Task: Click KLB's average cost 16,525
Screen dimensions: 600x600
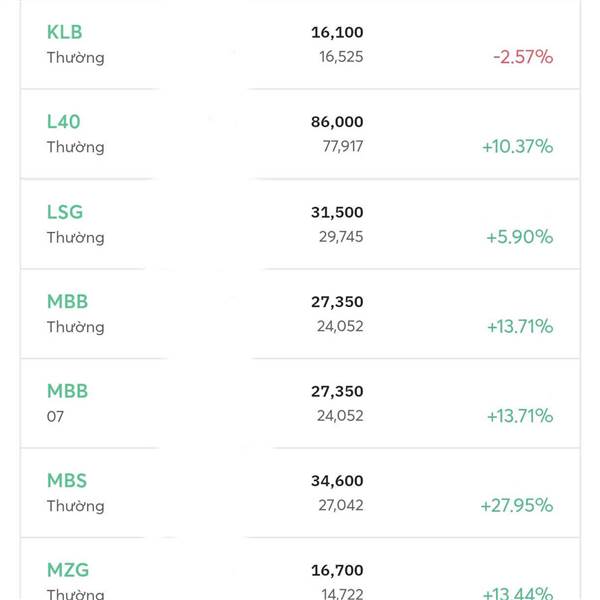Action: [x=340, y=57]
